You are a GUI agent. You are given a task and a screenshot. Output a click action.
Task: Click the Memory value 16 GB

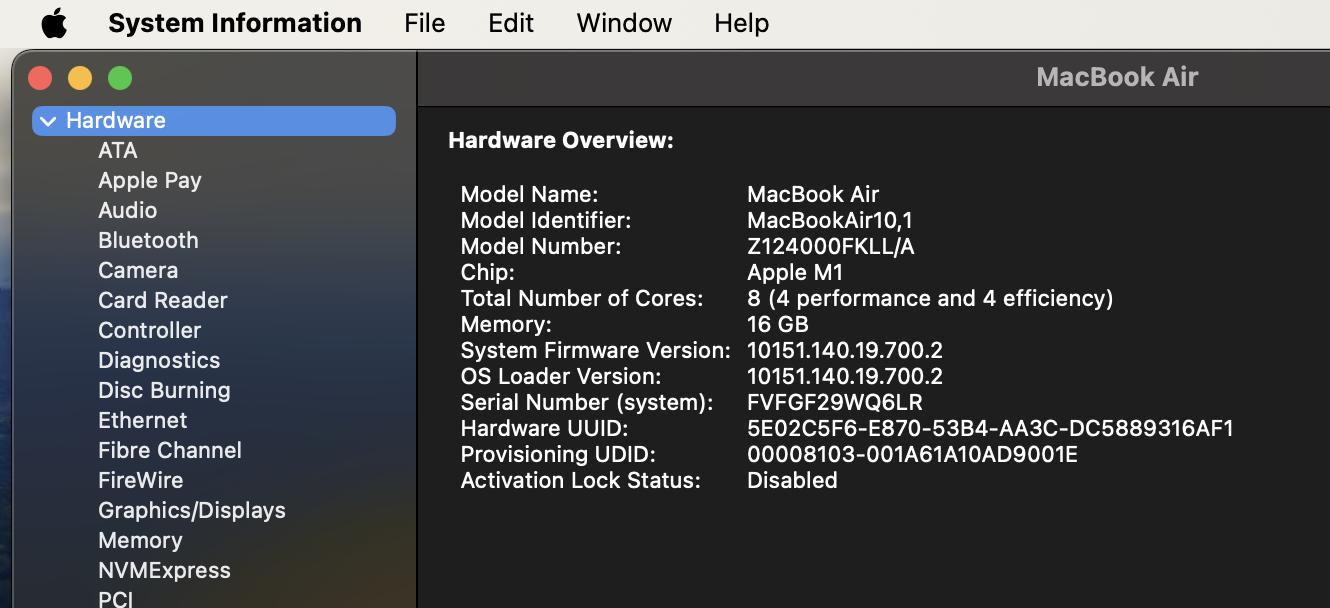click(x=778, y=324)
